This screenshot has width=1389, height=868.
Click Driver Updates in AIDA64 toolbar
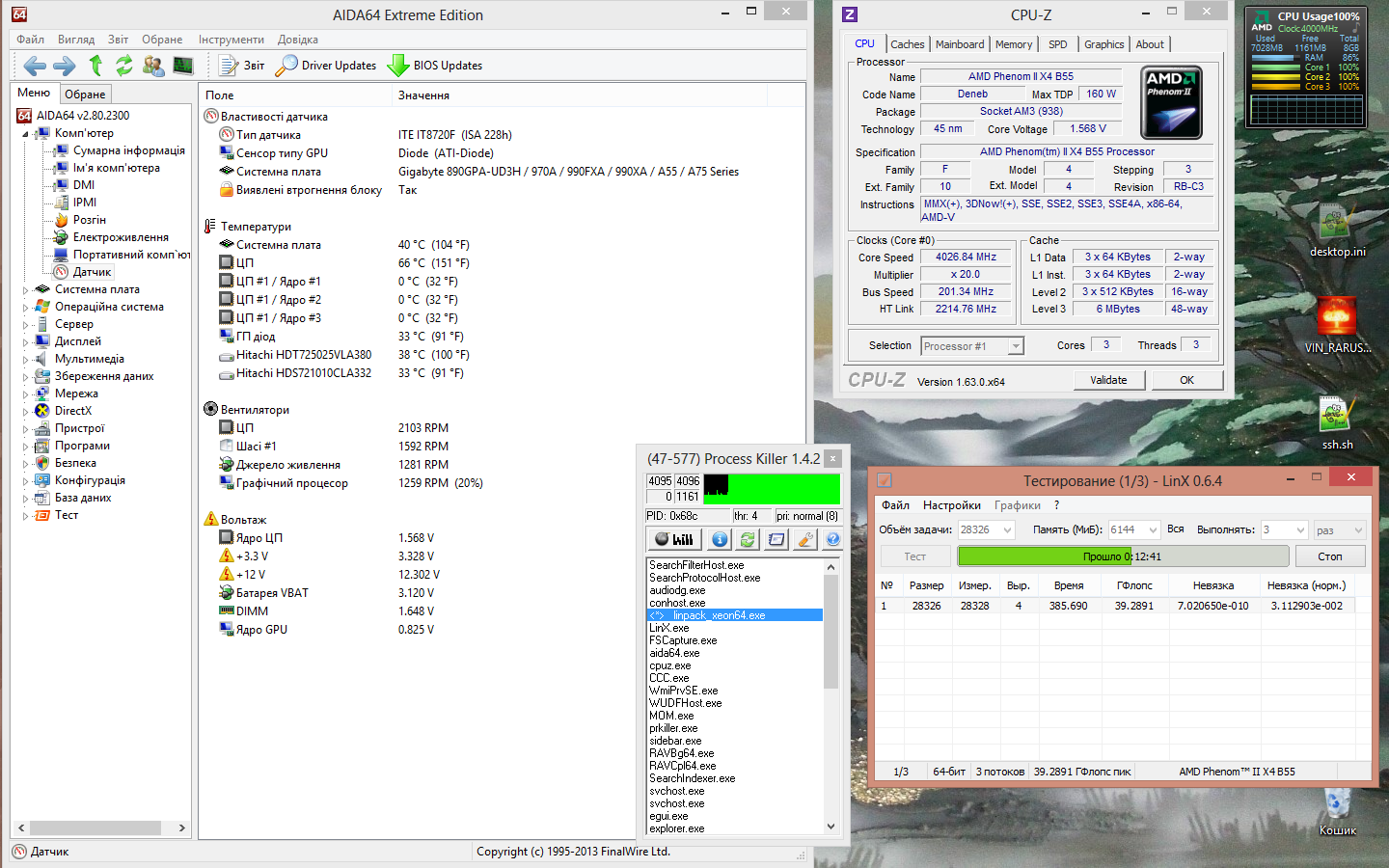326,66
